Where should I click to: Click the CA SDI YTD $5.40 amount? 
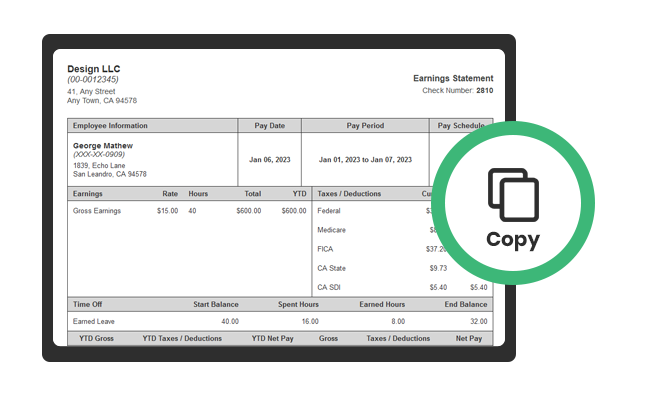pyautogui.click(x=478, y=287)
